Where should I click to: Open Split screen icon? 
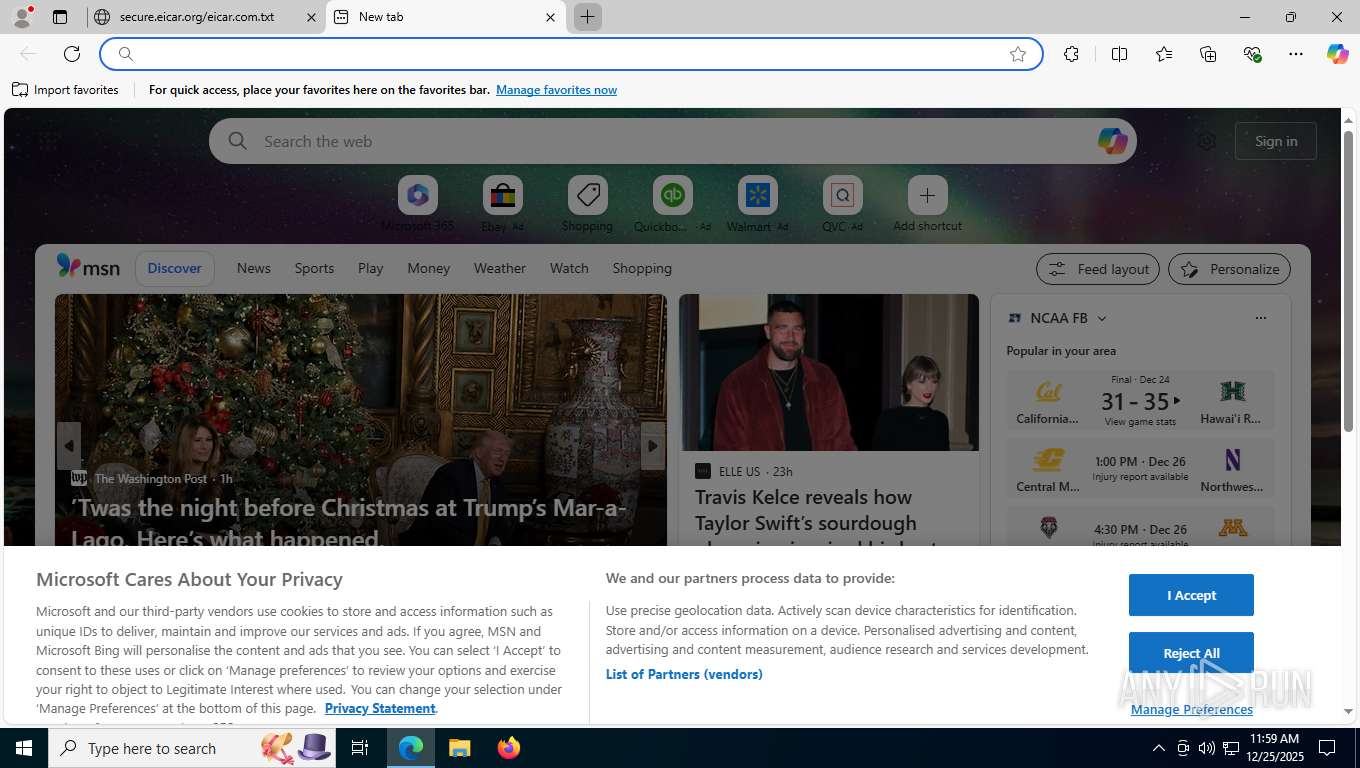point(1120,54)
